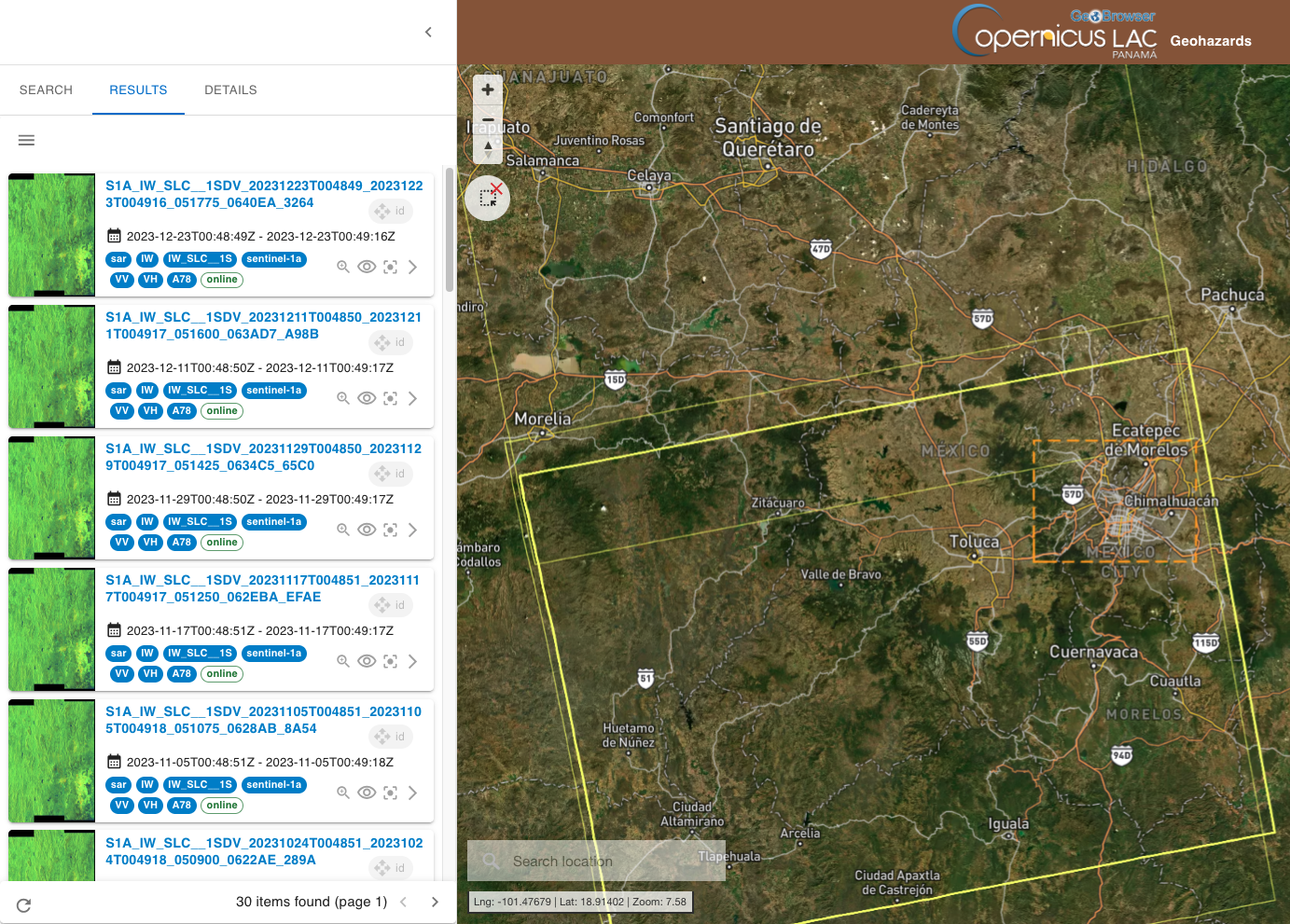Open the hamburger menu above results
This screenshot has width=1290, height=924.
[x=26, y=140]
